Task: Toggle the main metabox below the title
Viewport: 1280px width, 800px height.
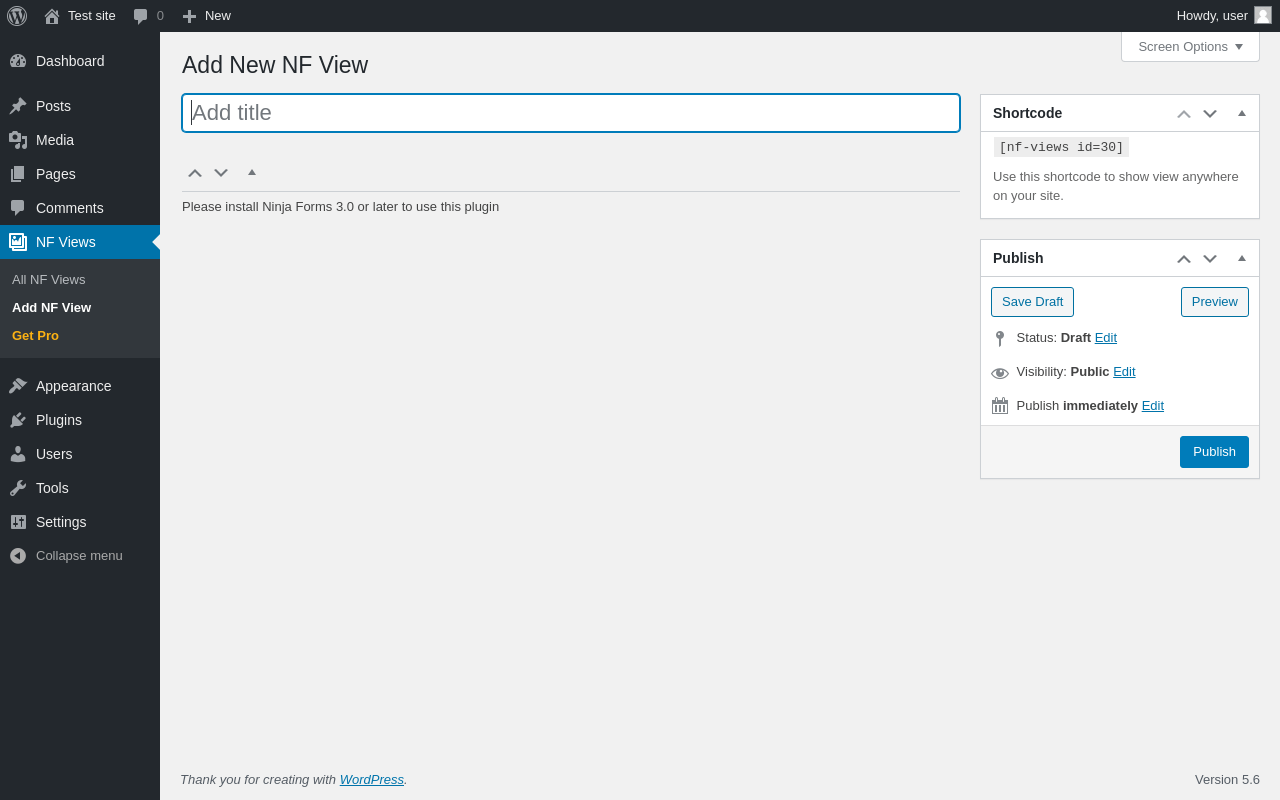Action: pos(252,172)
